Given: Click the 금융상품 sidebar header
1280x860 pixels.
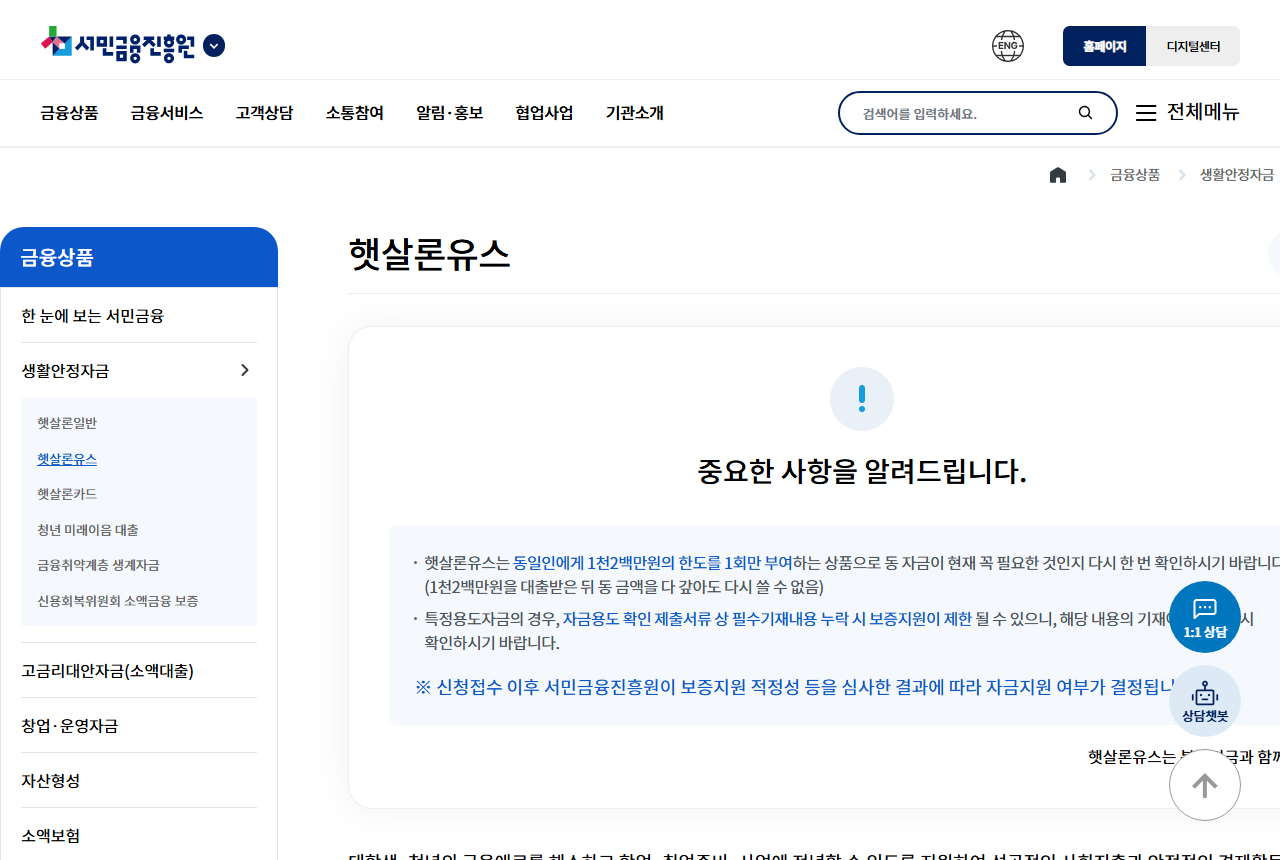Looking at the screenshot, I should click(x=139, y=257).
